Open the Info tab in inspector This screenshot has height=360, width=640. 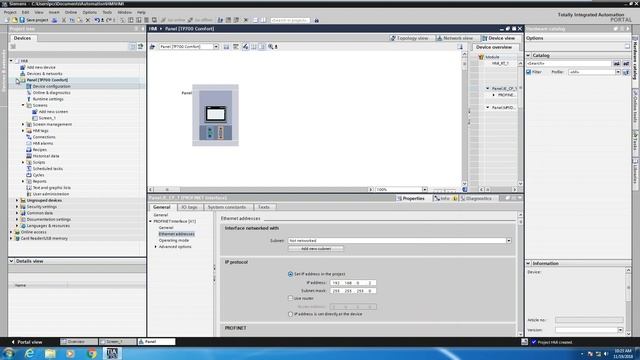445,198
